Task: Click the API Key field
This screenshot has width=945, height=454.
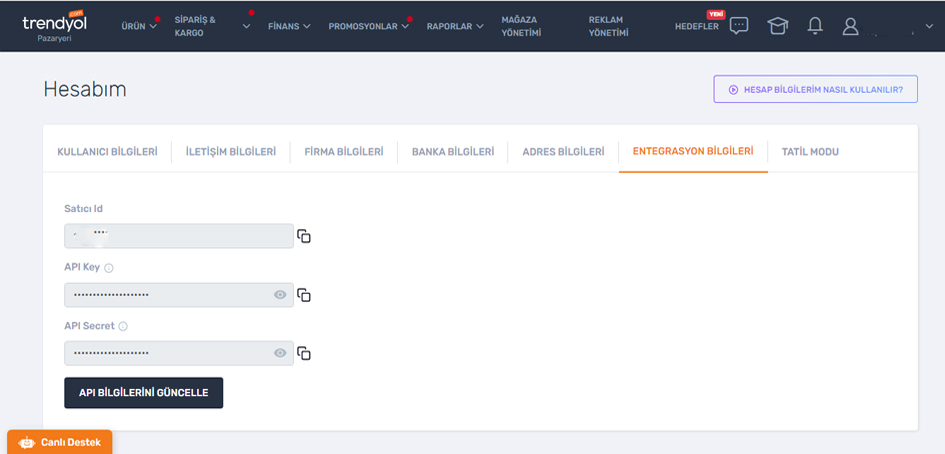Action: pos(178,295)
